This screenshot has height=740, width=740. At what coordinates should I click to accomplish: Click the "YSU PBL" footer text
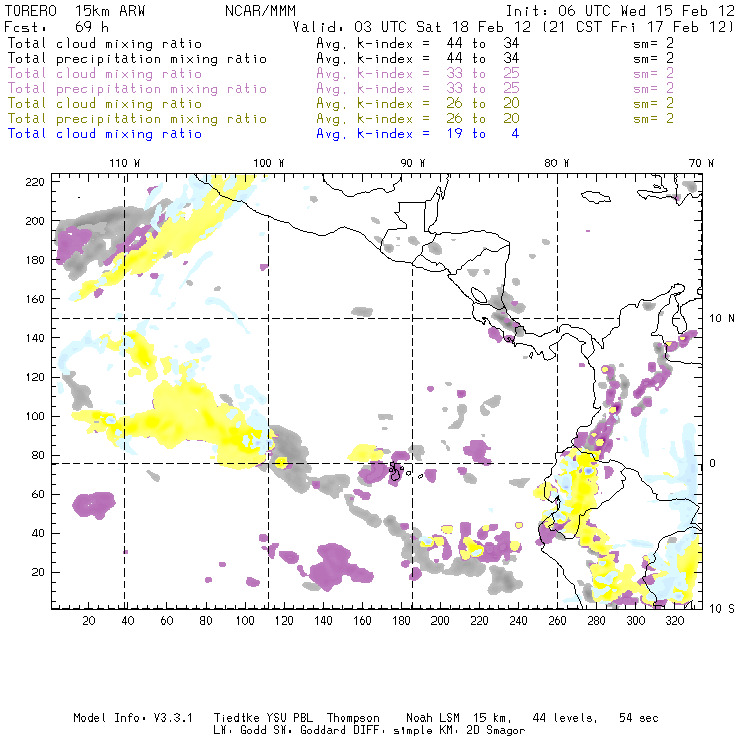tap(289, 718)
